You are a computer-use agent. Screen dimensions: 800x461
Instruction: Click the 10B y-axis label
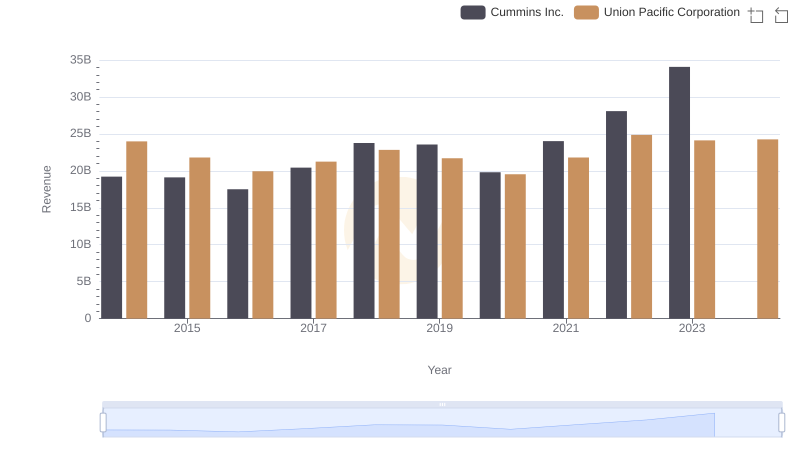tap(81, 244)
